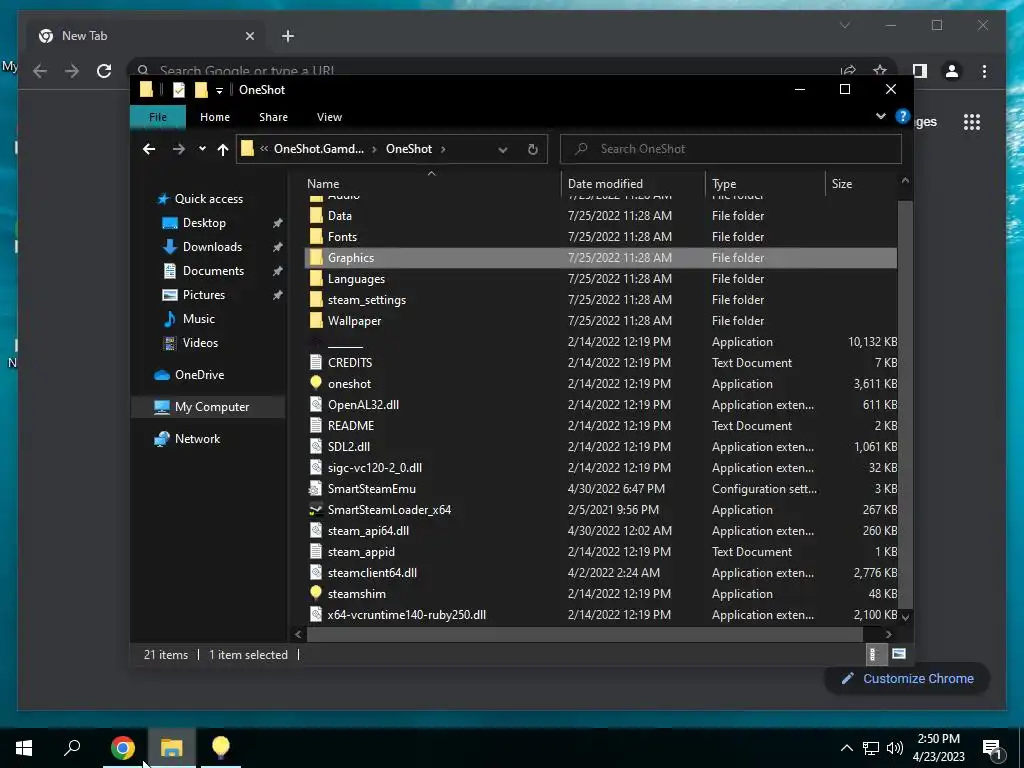Screen dimensions: 1024x768
Task: Expand the ribbon chevron
Action: [x=880, y=116]
